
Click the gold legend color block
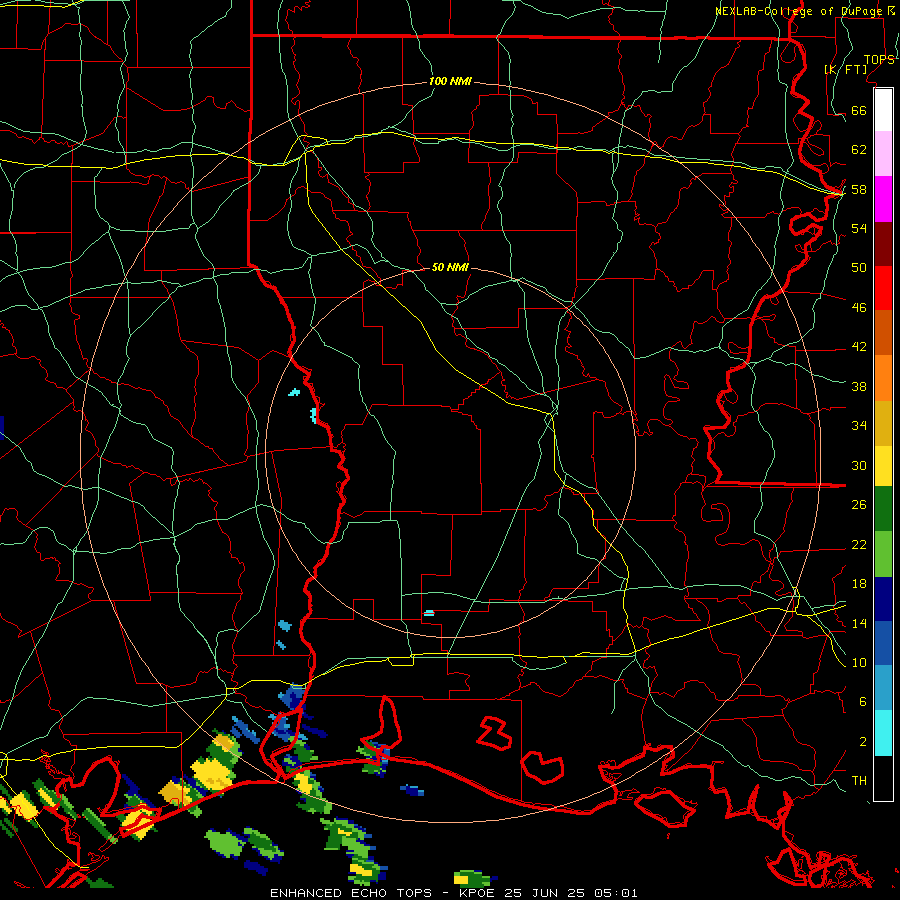(883, 423)
